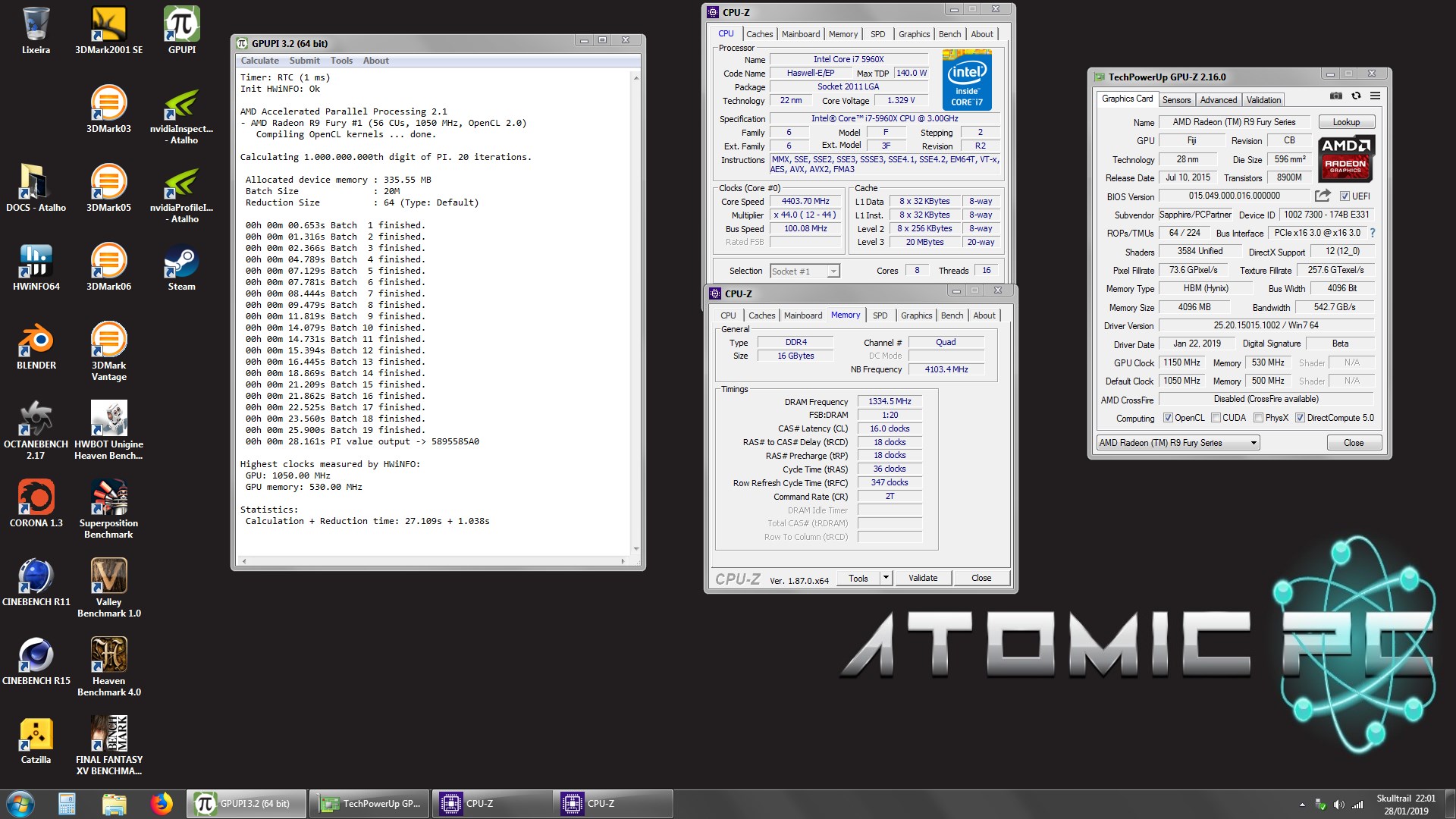Open the CINEBENCH R15 desktop shortcut
1456x819 pixels.
(x=36, y=661)
